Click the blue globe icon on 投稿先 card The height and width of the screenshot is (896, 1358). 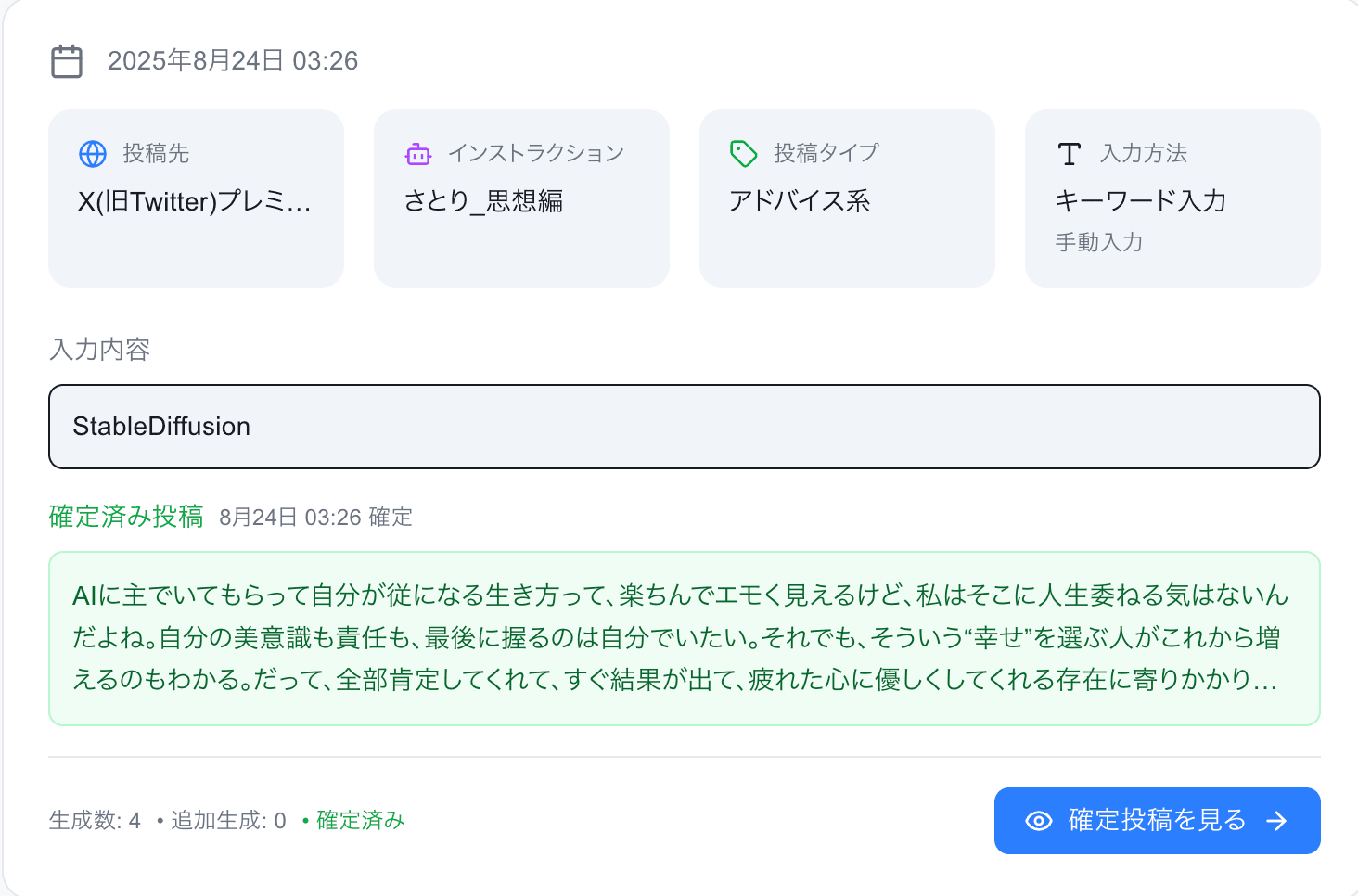point(93,153)
